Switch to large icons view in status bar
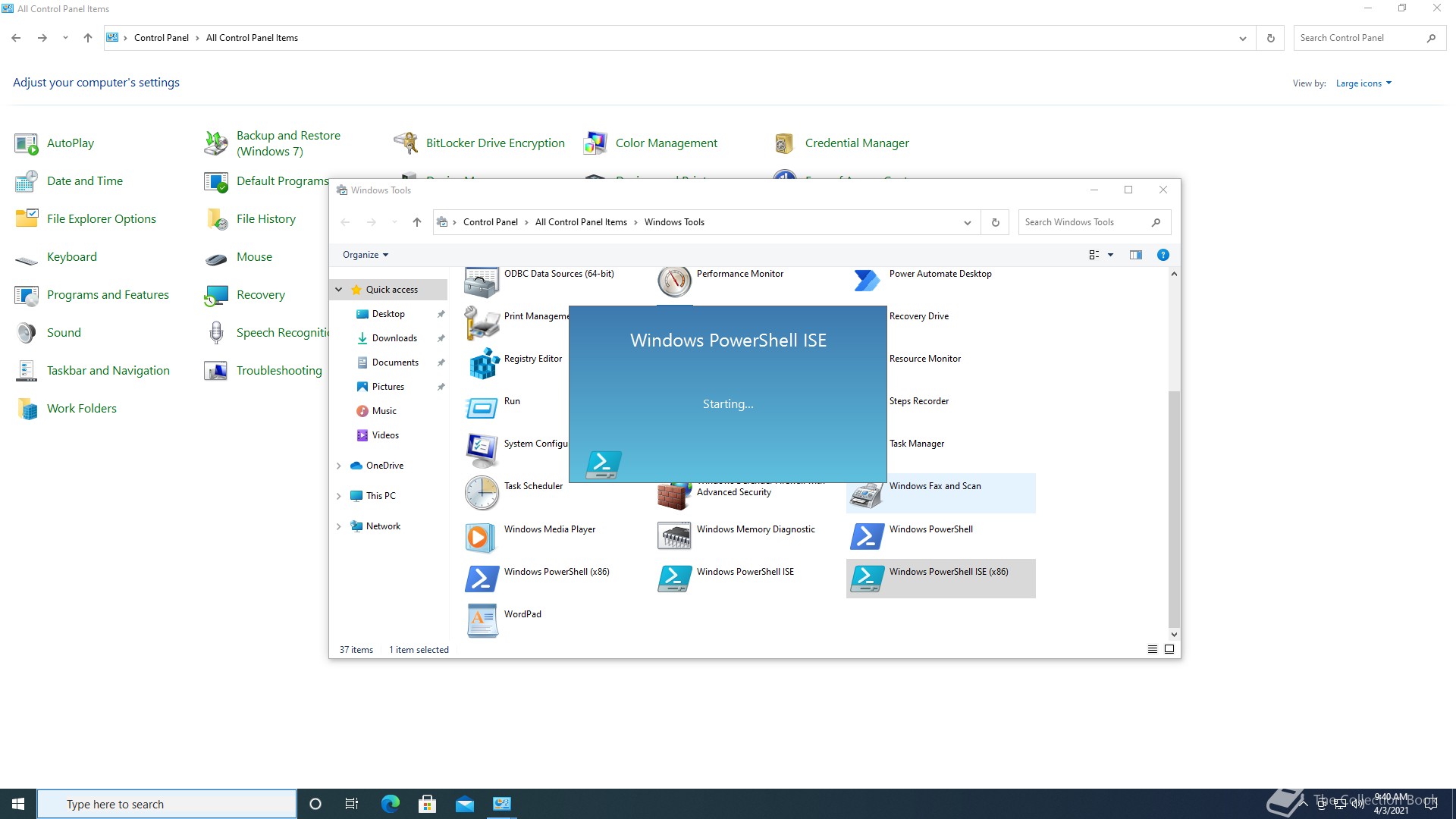Image resolution: width=1456 pixels, height=819 pixels. tap(1169, 649)
